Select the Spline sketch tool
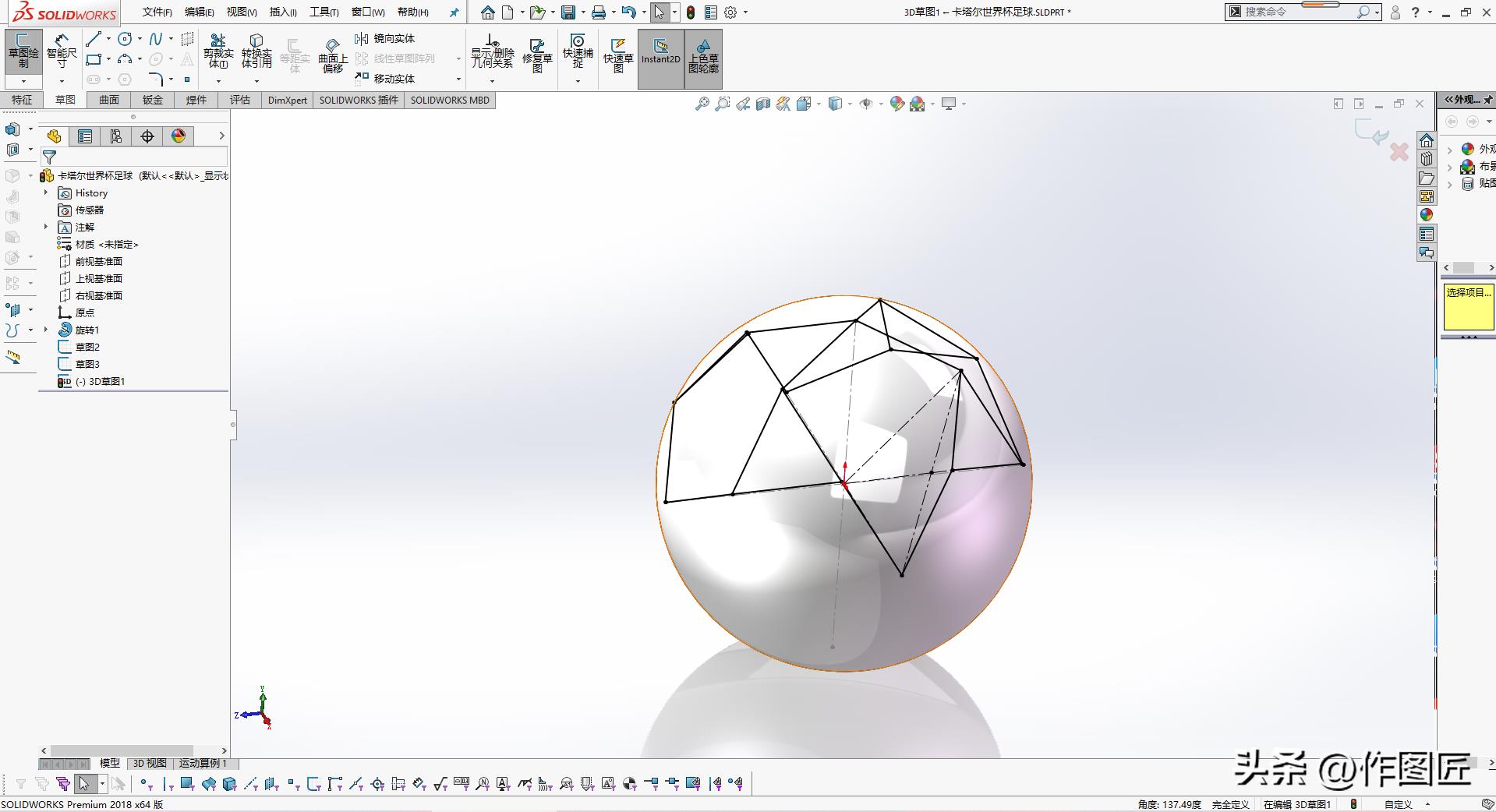 click(x=156, y=39)
